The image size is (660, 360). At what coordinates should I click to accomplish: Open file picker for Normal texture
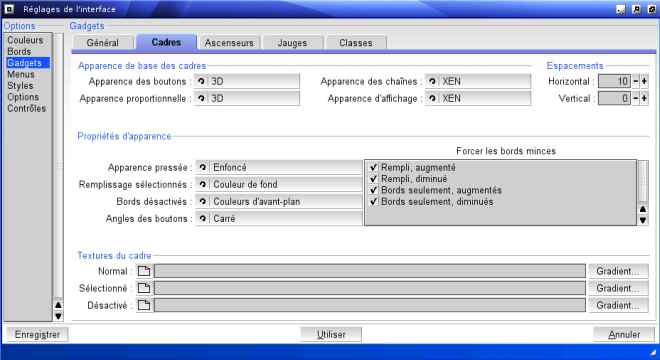pyautogui.click(x=144, y=271)
